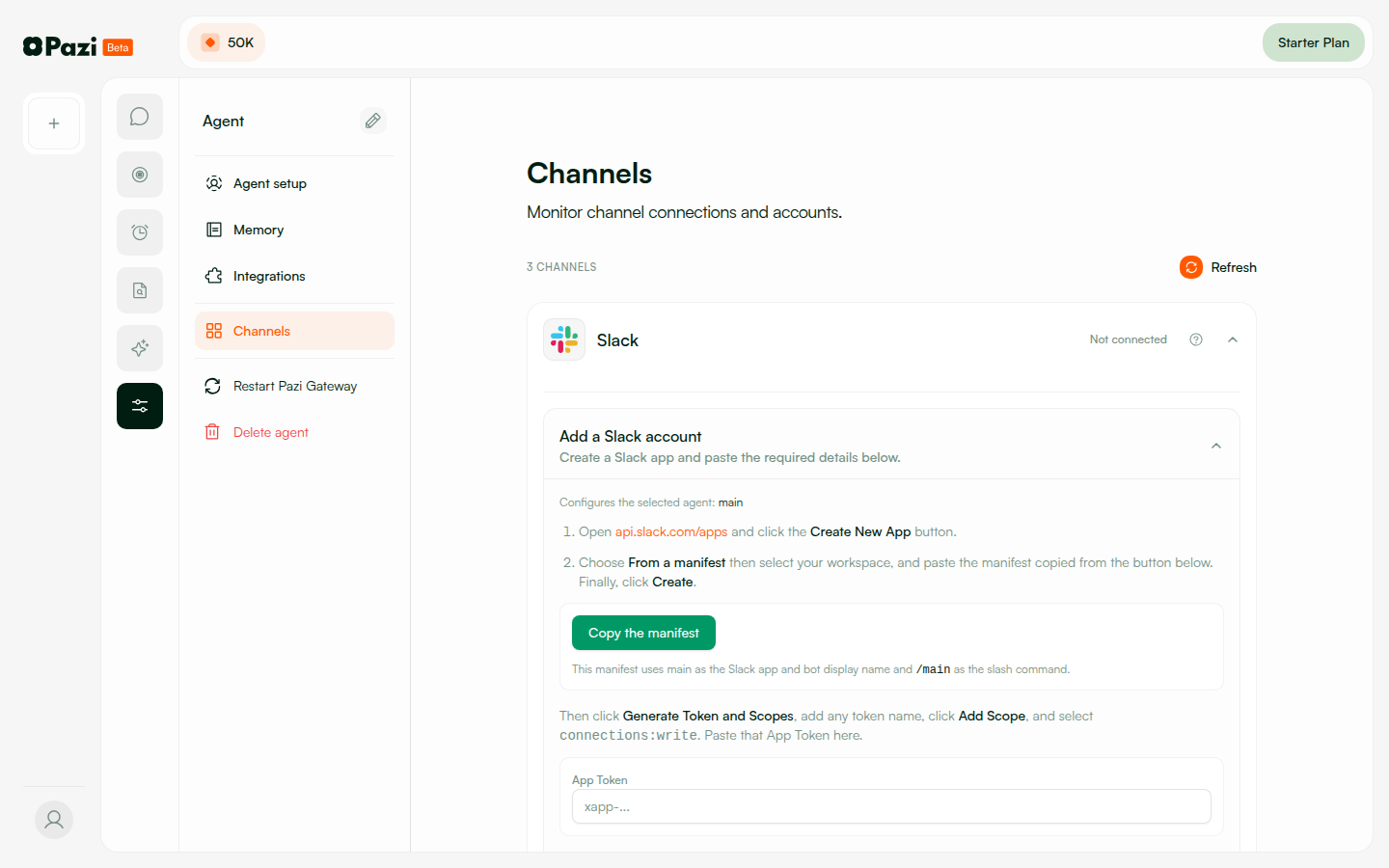Open the Integrations page
Image resolution: width=1389 pixels, height=868 pixels.
(269, 276)
